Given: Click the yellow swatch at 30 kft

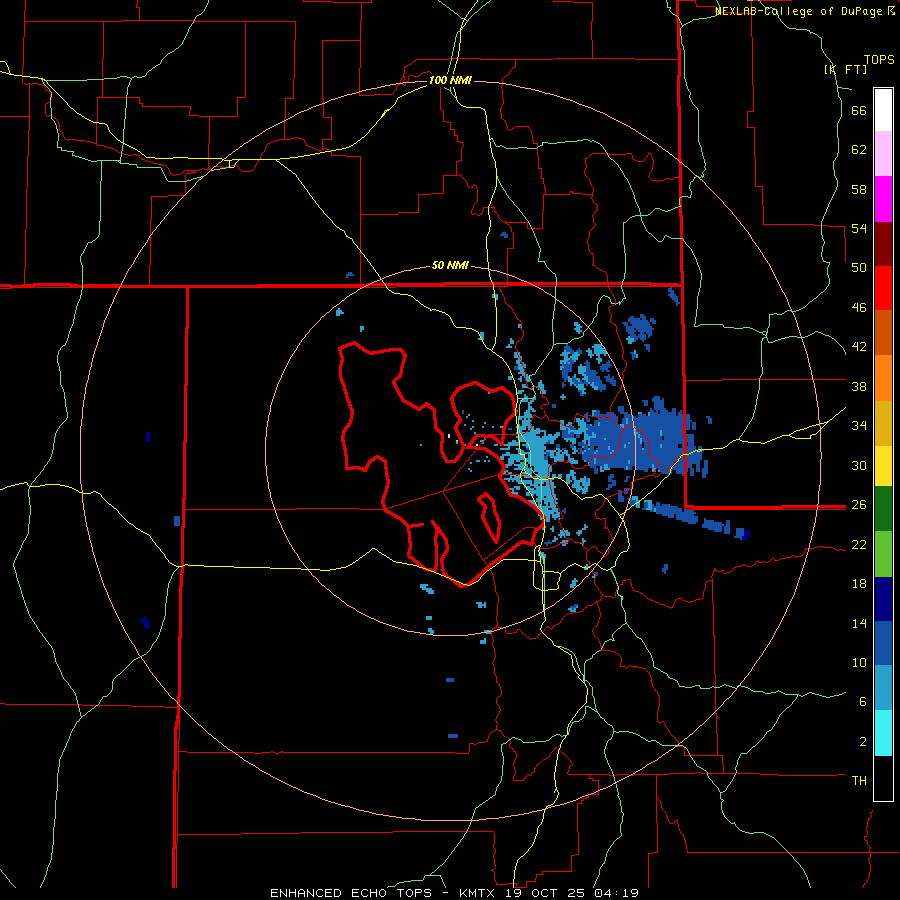Looking at the screenshot, I should [883, 466].
